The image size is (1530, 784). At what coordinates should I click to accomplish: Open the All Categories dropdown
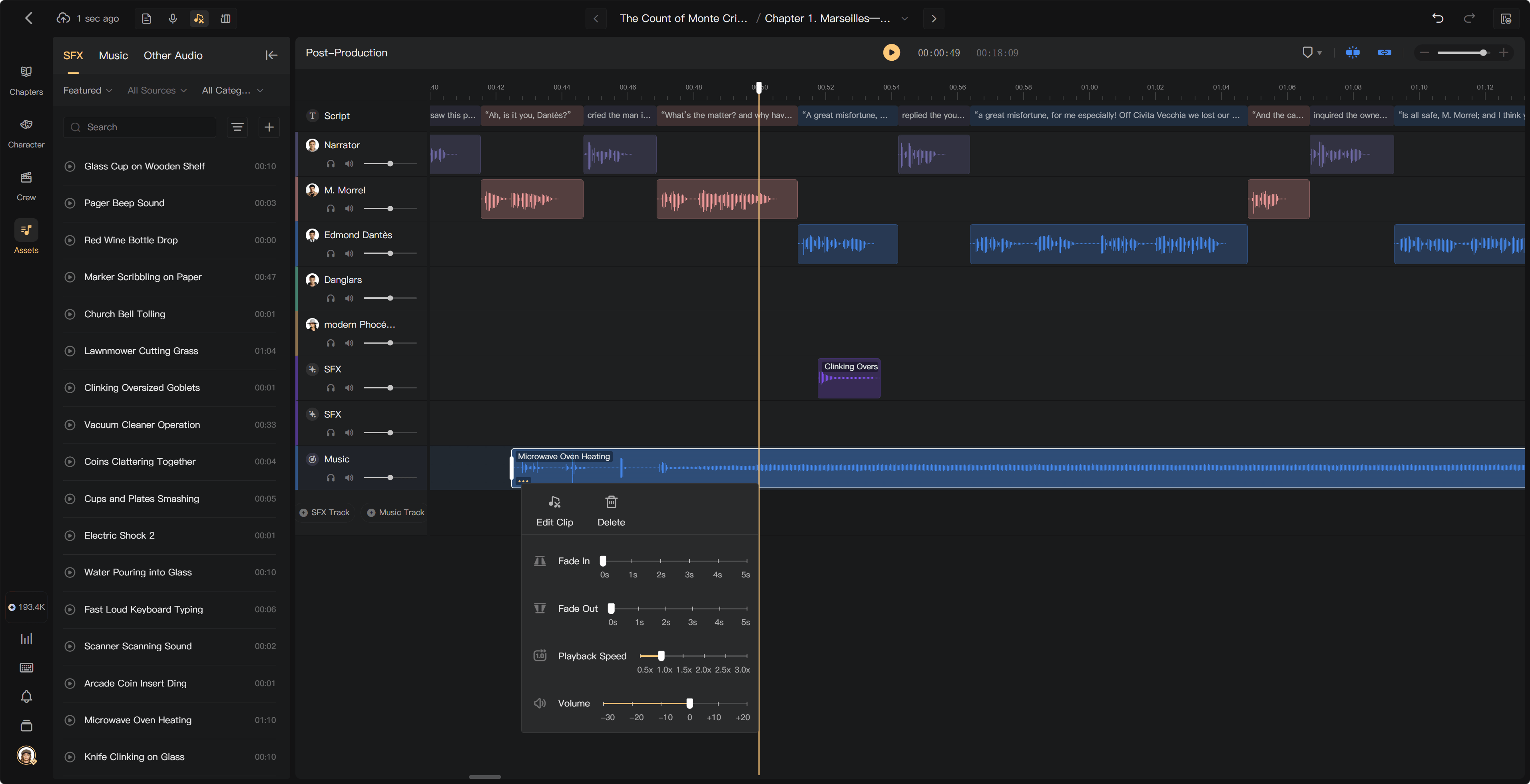coord(232,90)
